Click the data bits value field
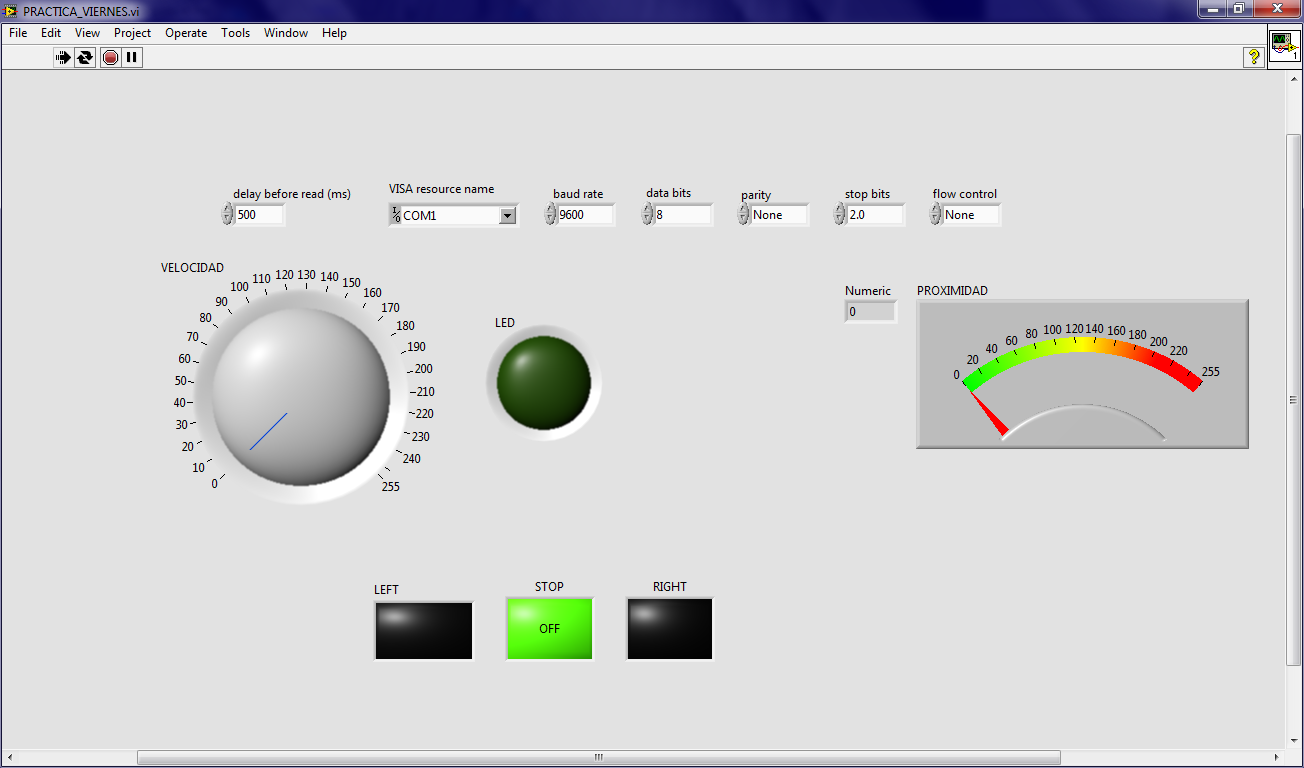Screen dimensions: 1304x768 pos(683,214)
